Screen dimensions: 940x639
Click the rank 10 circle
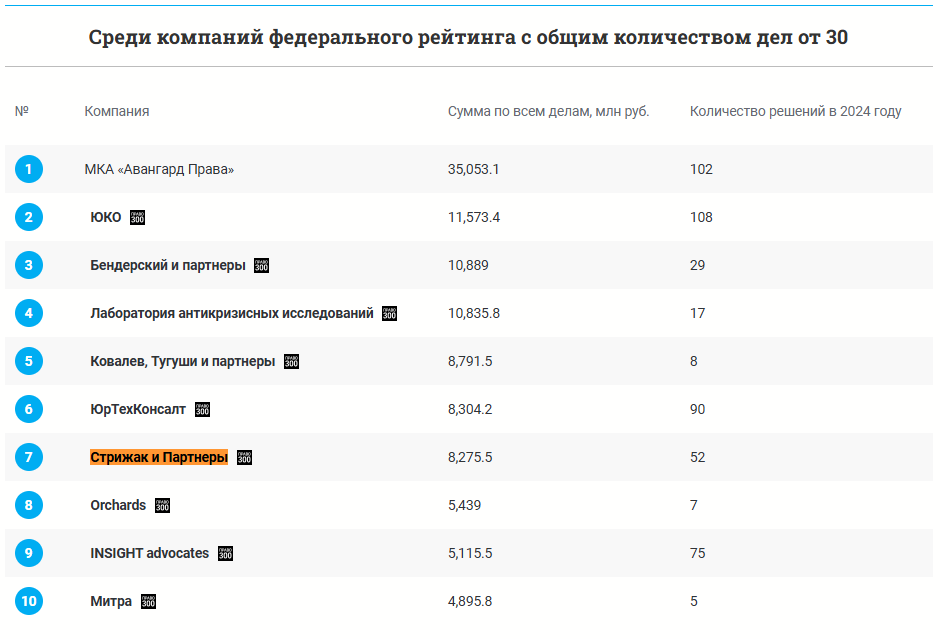29,601
